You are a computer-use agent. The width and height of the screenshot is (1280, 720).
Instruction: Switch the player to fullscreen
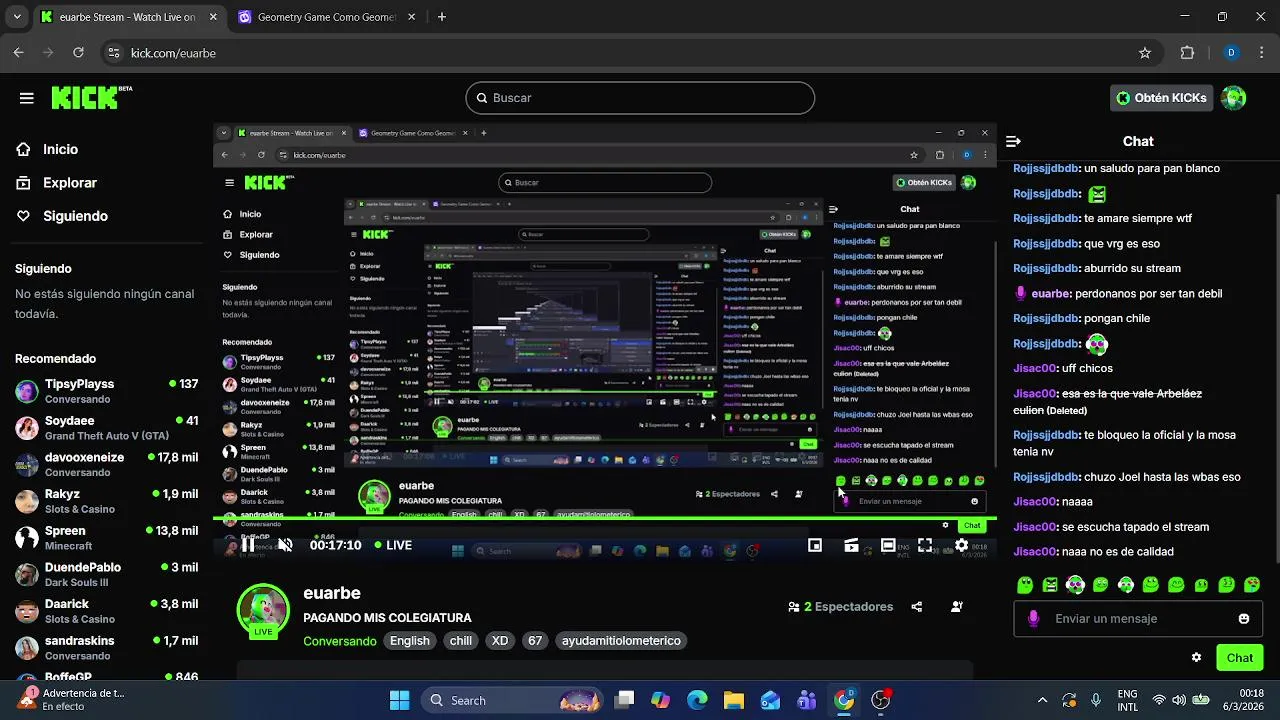(925, 545)
